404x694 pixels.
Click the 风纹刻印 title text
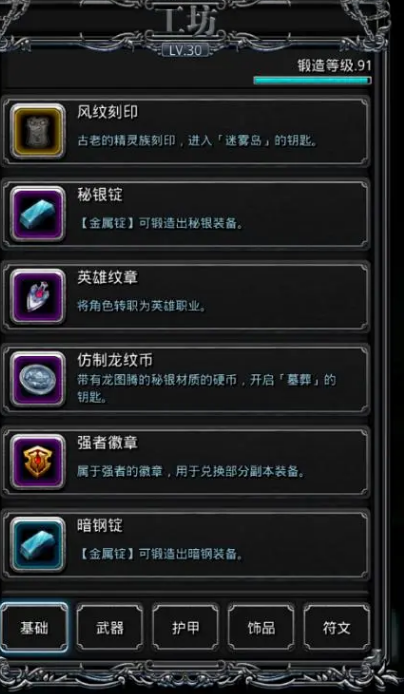108,112
